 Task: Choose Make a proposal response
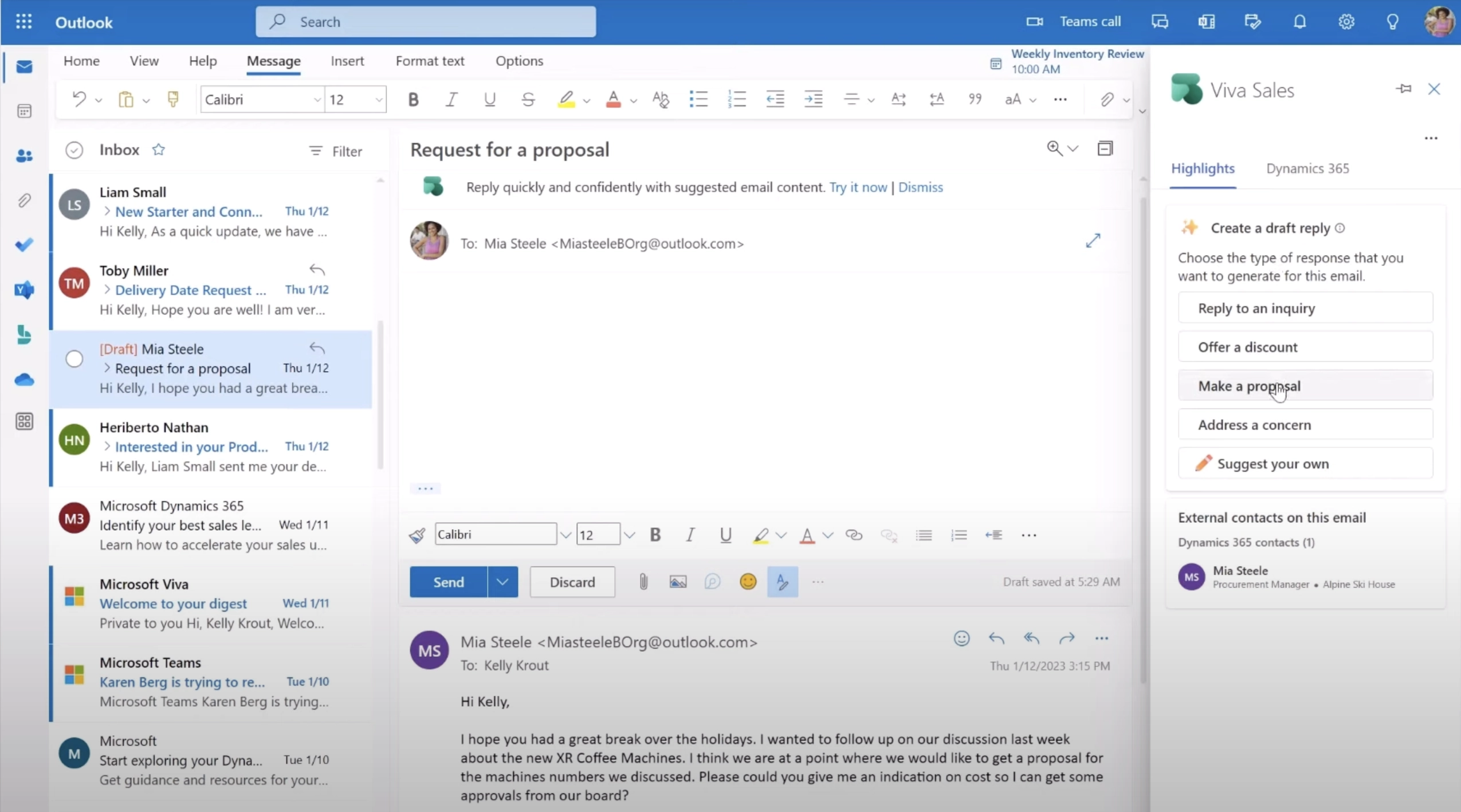point(1305,386)
